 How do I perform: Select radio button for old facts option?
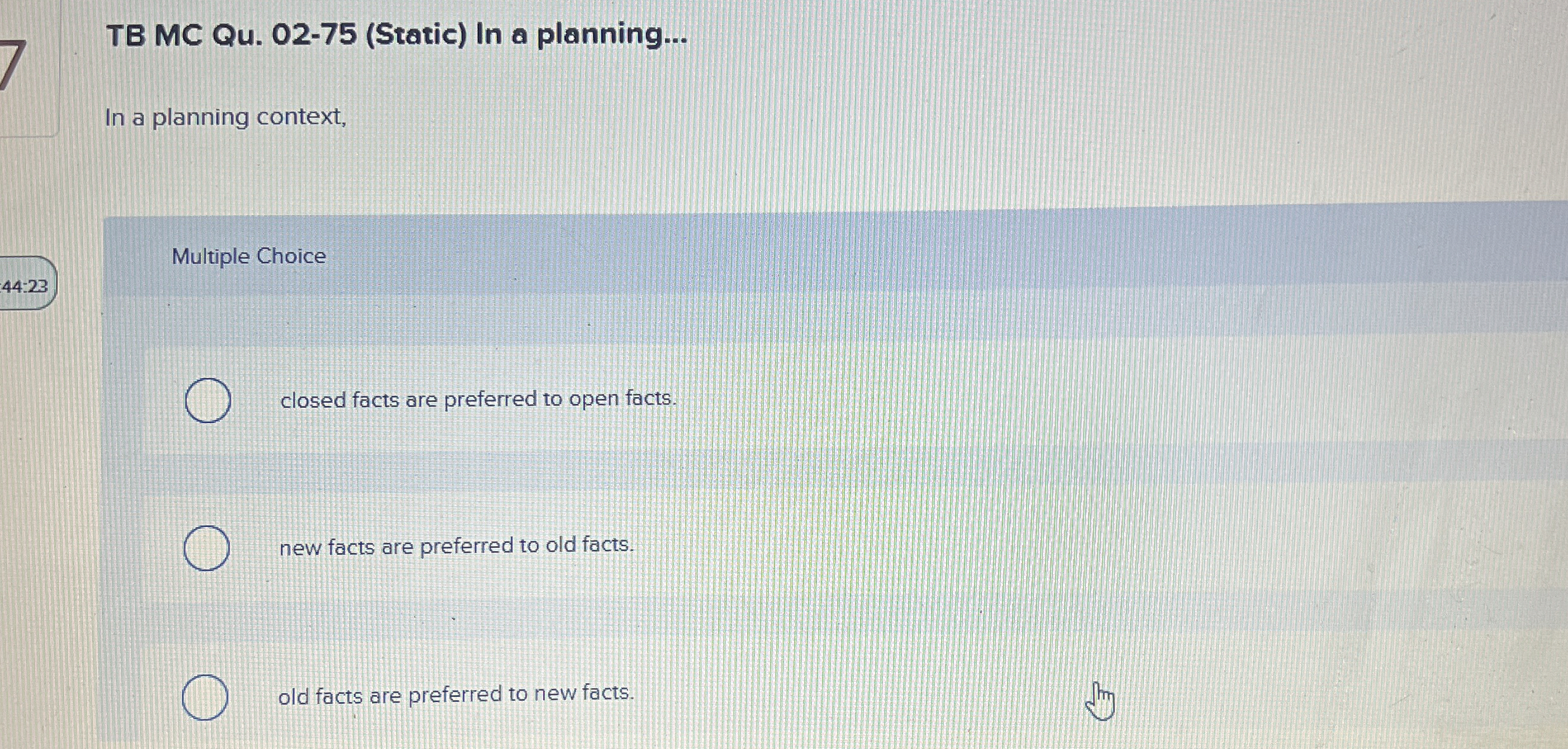205,696
